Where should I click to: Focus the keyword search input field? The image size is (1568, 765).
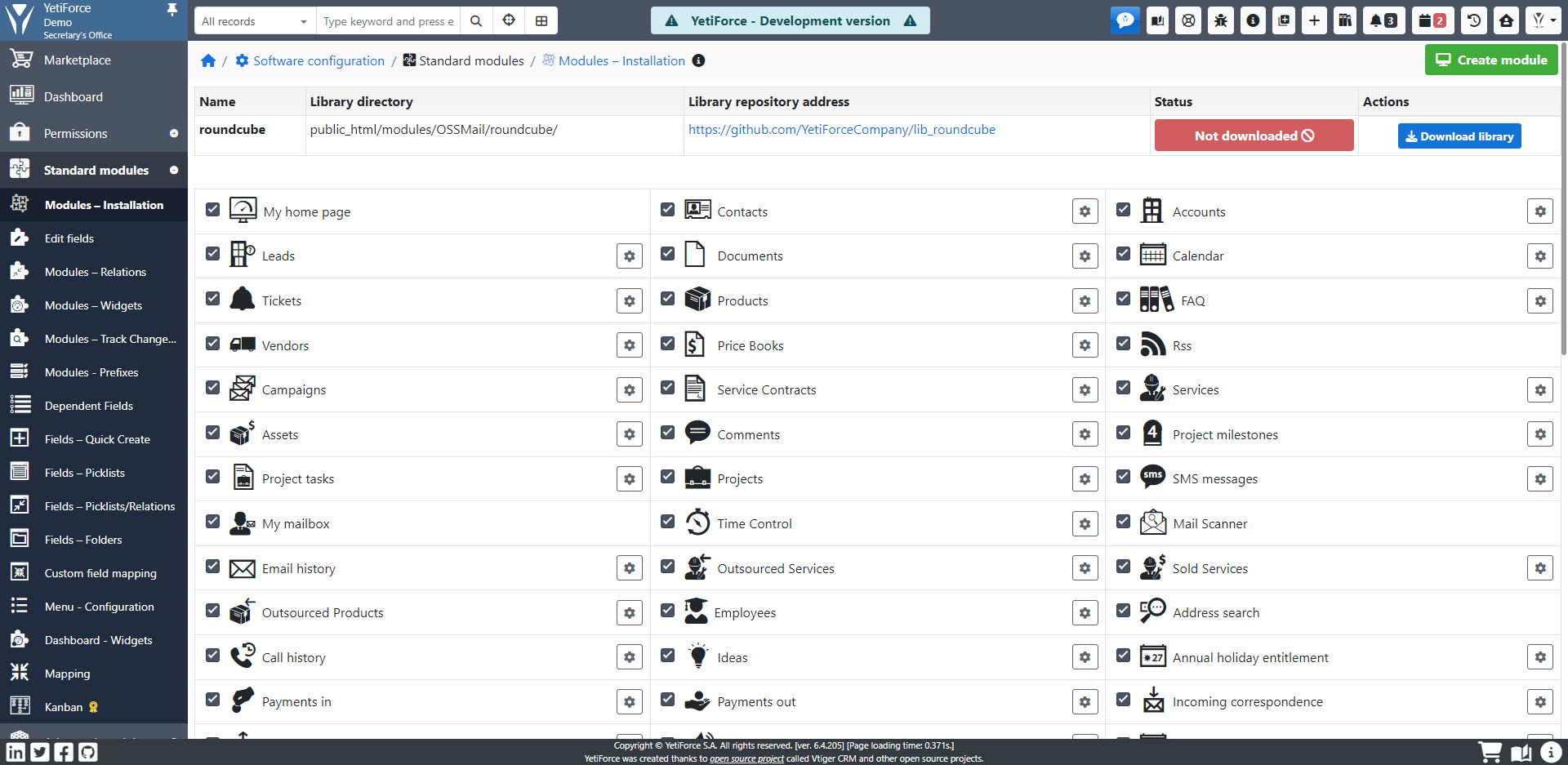[x=388, y=21]
